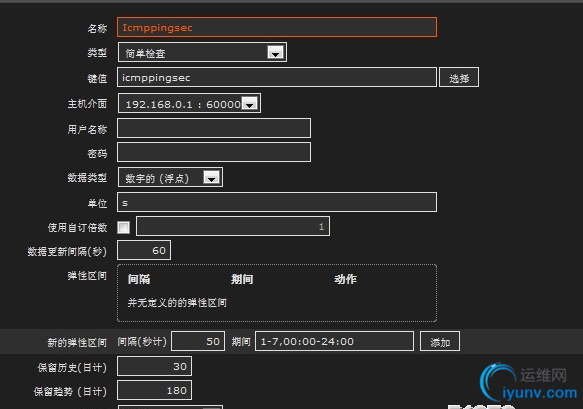Open the 类型 dropdown showing 简单检查
The height and width of the screenshot is (409, 583).
202,52
